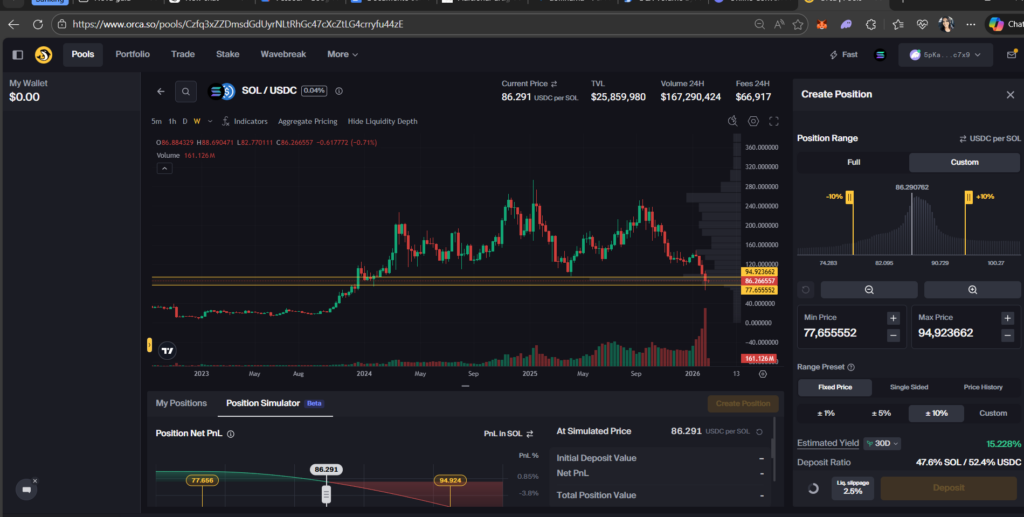Close the Create Position panel

pyautogui.click(x=1010, y=95)
